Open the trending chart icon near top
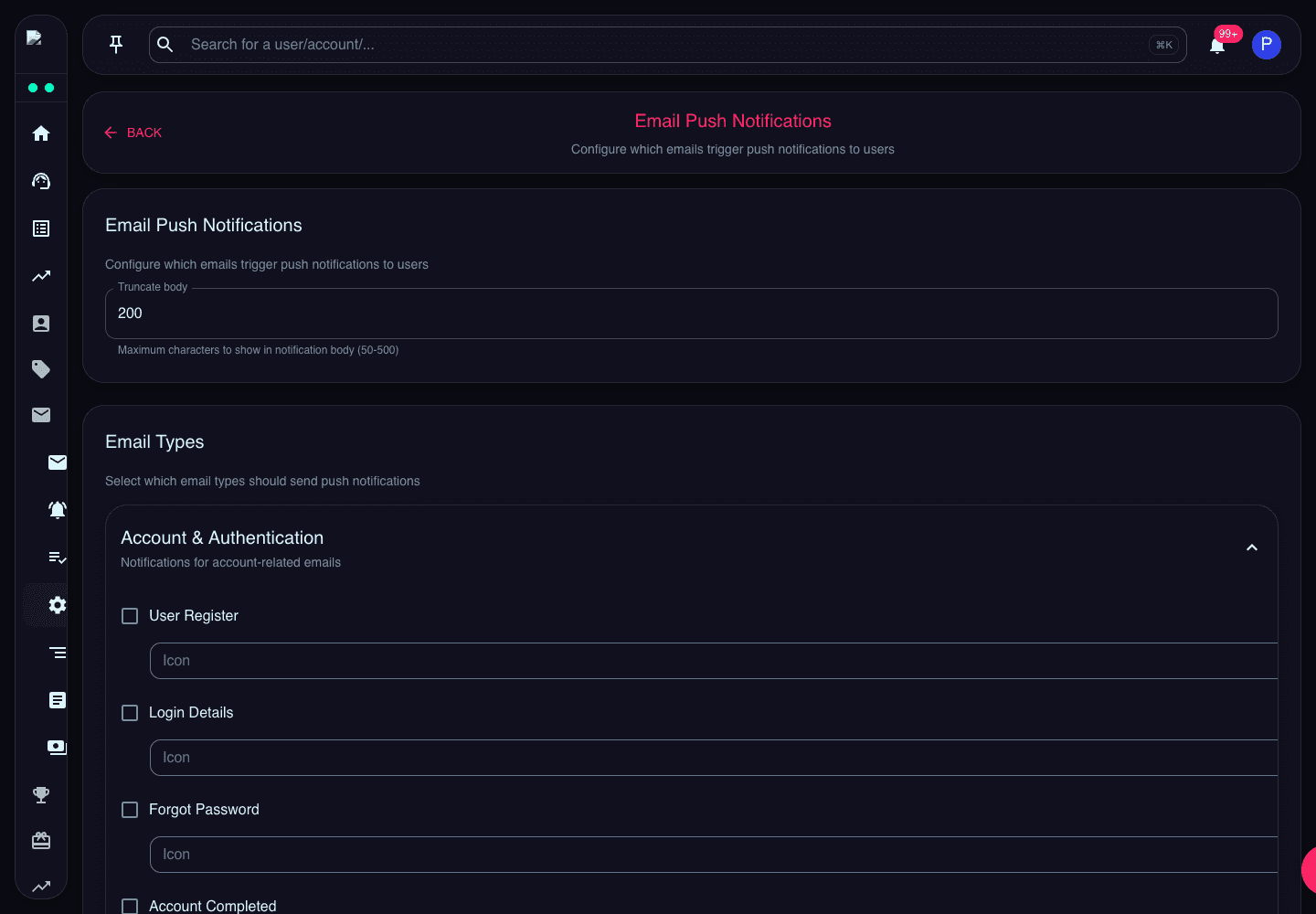Image resolution: width=1316 pixels, height=914 pixels. 41,276
